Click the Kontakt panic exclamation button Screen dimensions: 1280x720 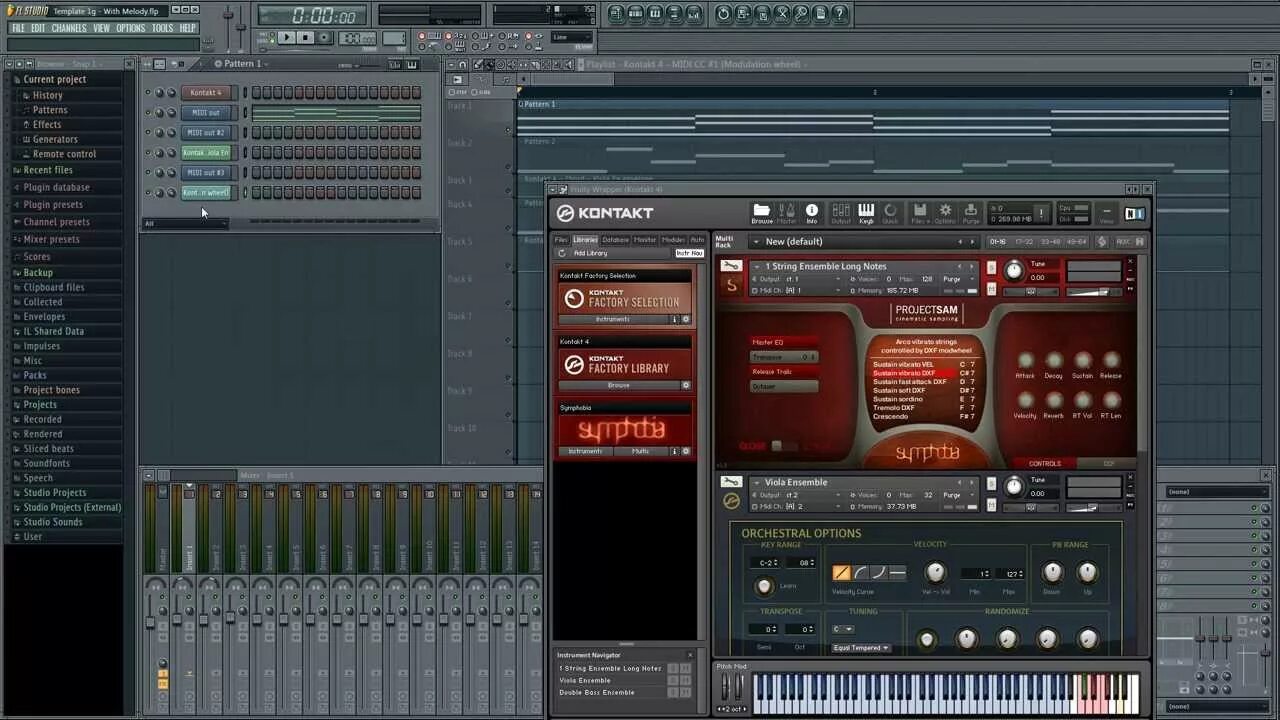tap(1041, 213)
